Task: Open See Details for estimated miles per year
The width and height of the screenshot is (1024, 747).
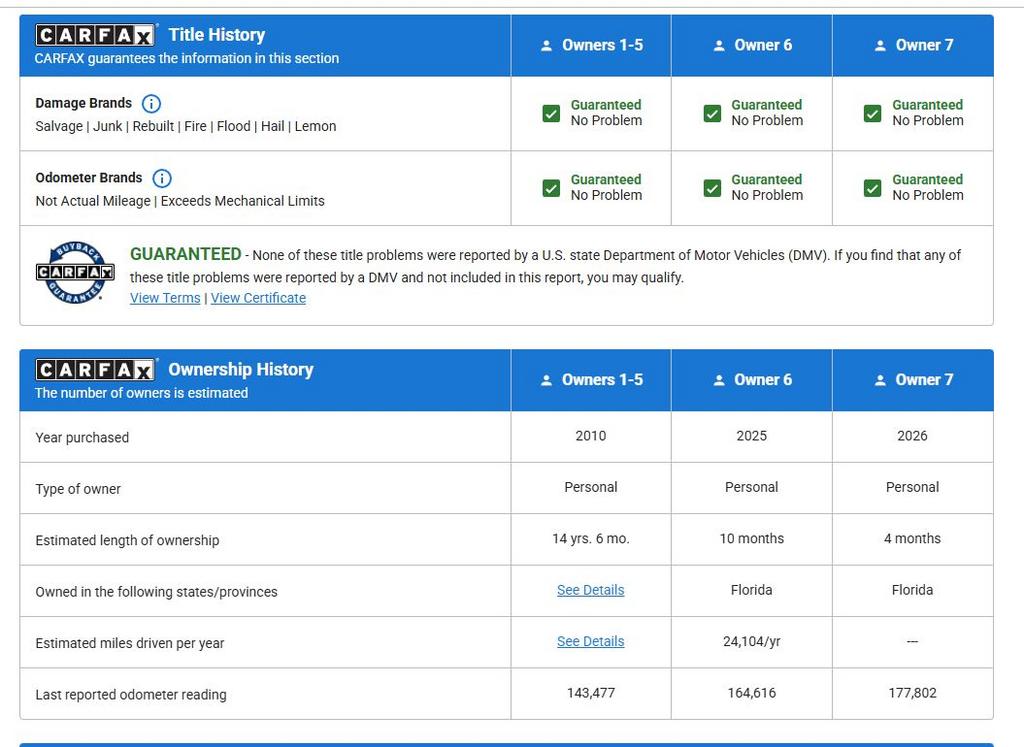Action: (590, 642)
